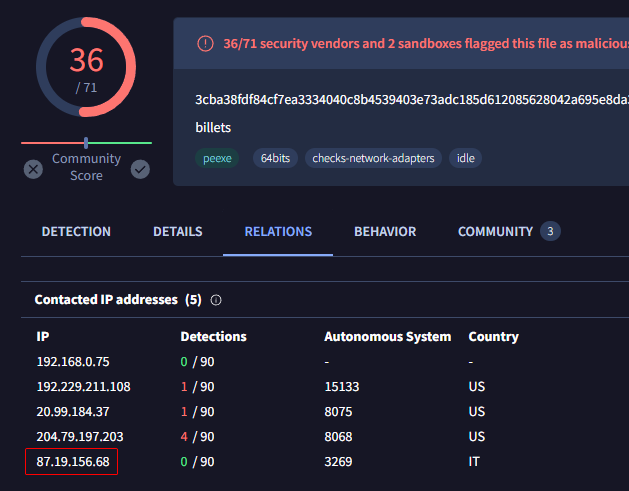The image size is (629, 491).
Task: Click the malicious warning exclamation icon
Action: (205, 43)
